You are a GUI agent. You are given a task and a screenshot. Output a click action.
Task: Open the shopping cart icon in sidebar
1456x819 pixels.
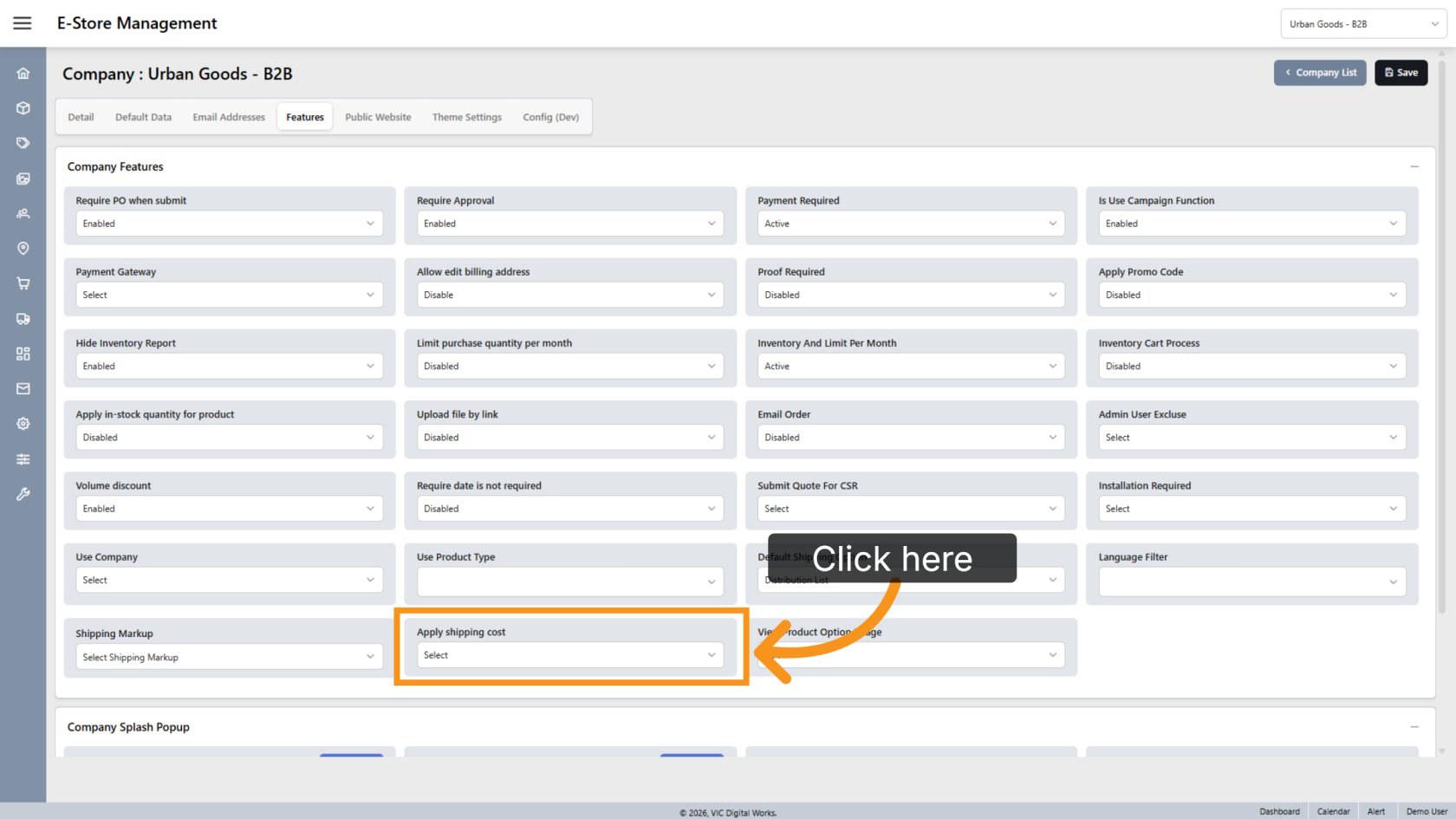click(x=23, y=283)
